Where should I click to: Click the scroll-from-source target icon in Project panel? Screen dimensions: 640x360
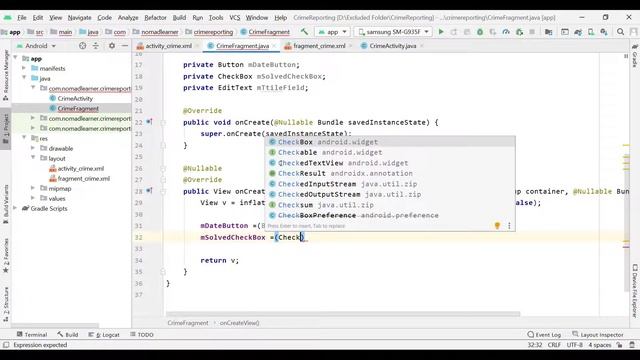(82, 46)
